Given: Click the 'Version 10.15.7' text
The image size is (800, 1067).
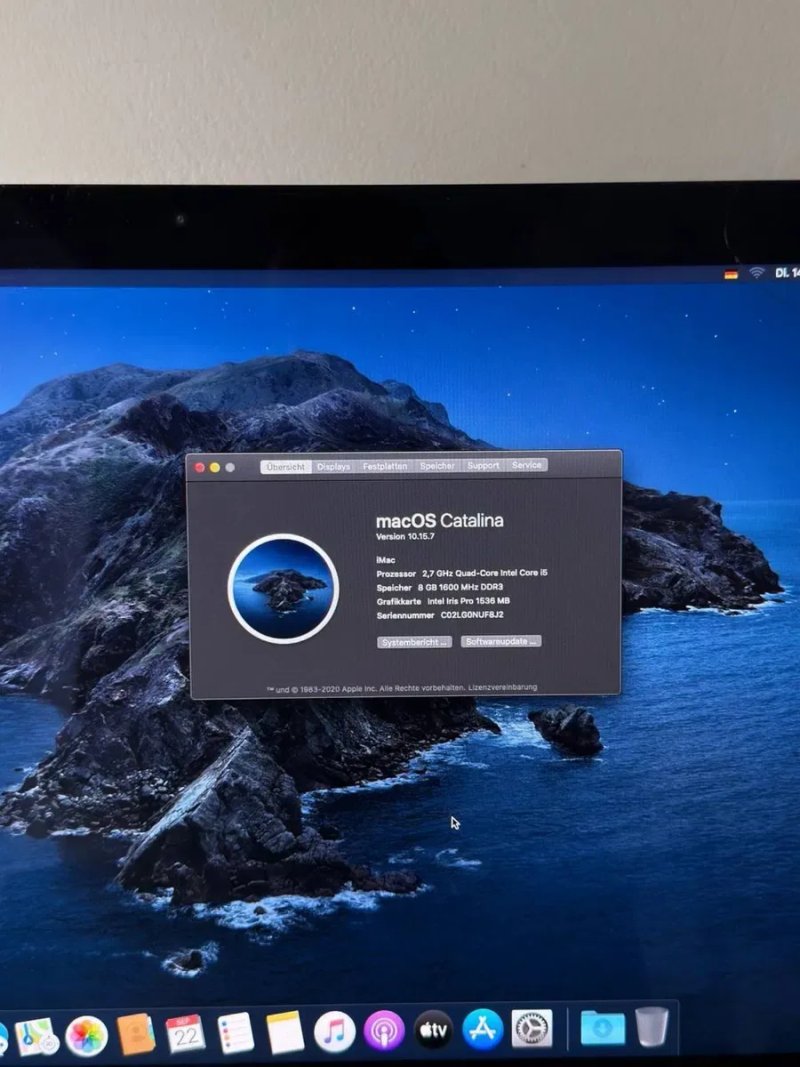Looking at the screenshot, I should 405,536.
